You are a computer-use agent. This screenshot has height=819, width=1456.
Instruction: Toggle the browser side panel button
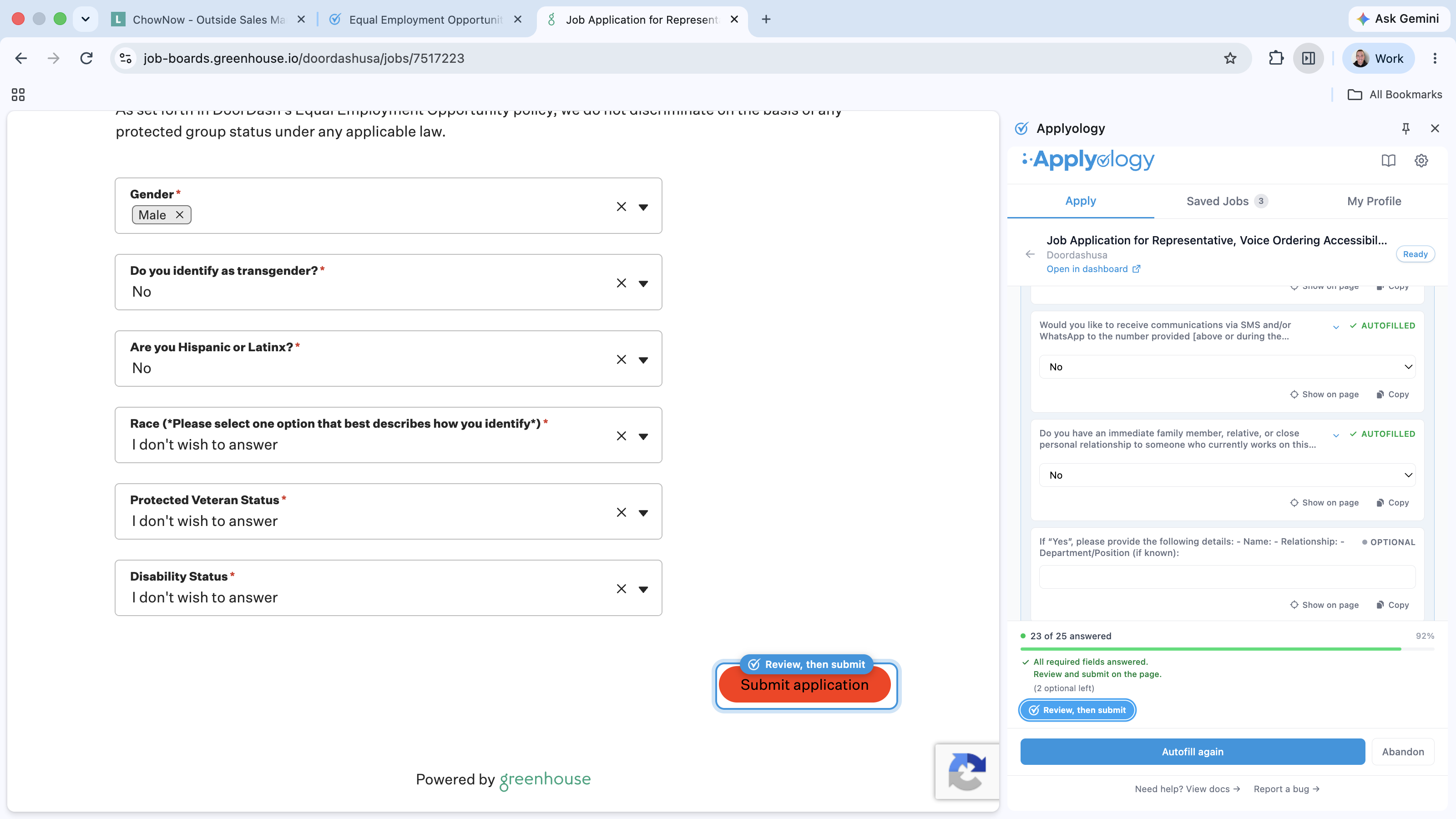click(1309, 58)
